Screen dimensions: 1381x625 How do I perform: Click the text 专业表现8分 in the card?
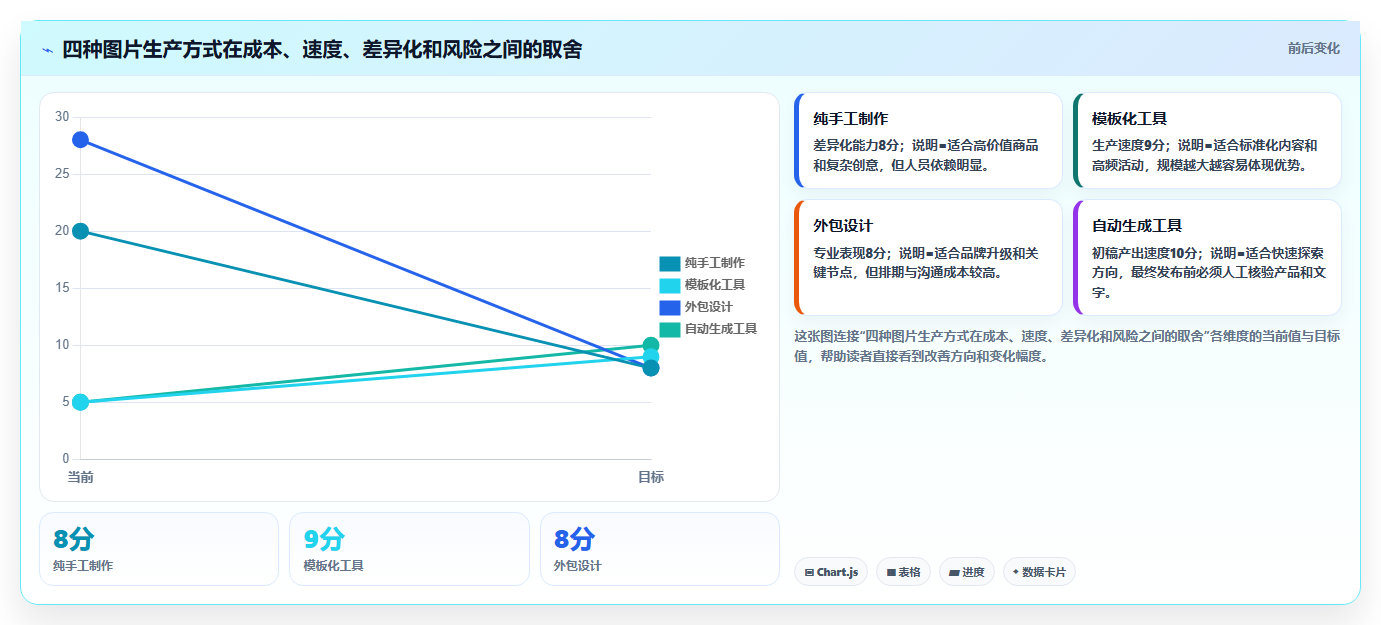coord(850,252)
